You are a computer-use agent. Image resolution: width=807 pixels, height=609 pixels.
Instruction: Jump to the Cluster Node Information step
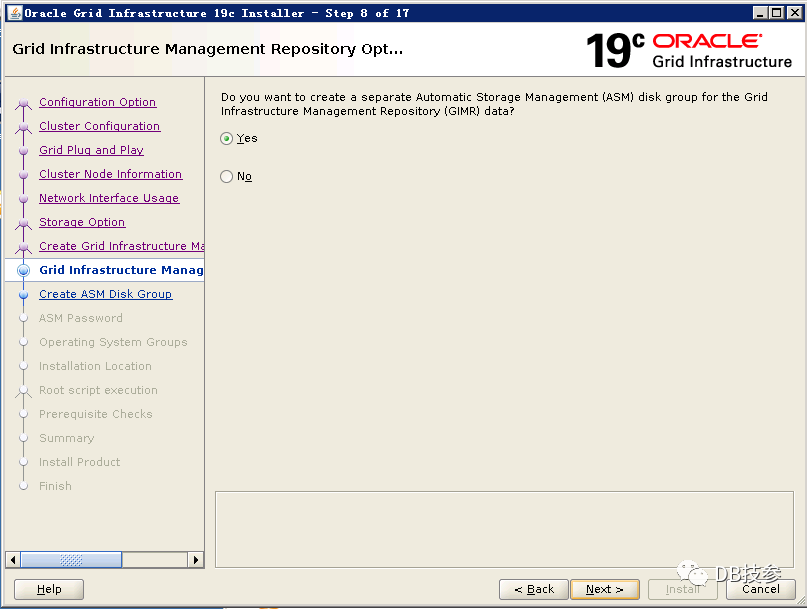110,174
